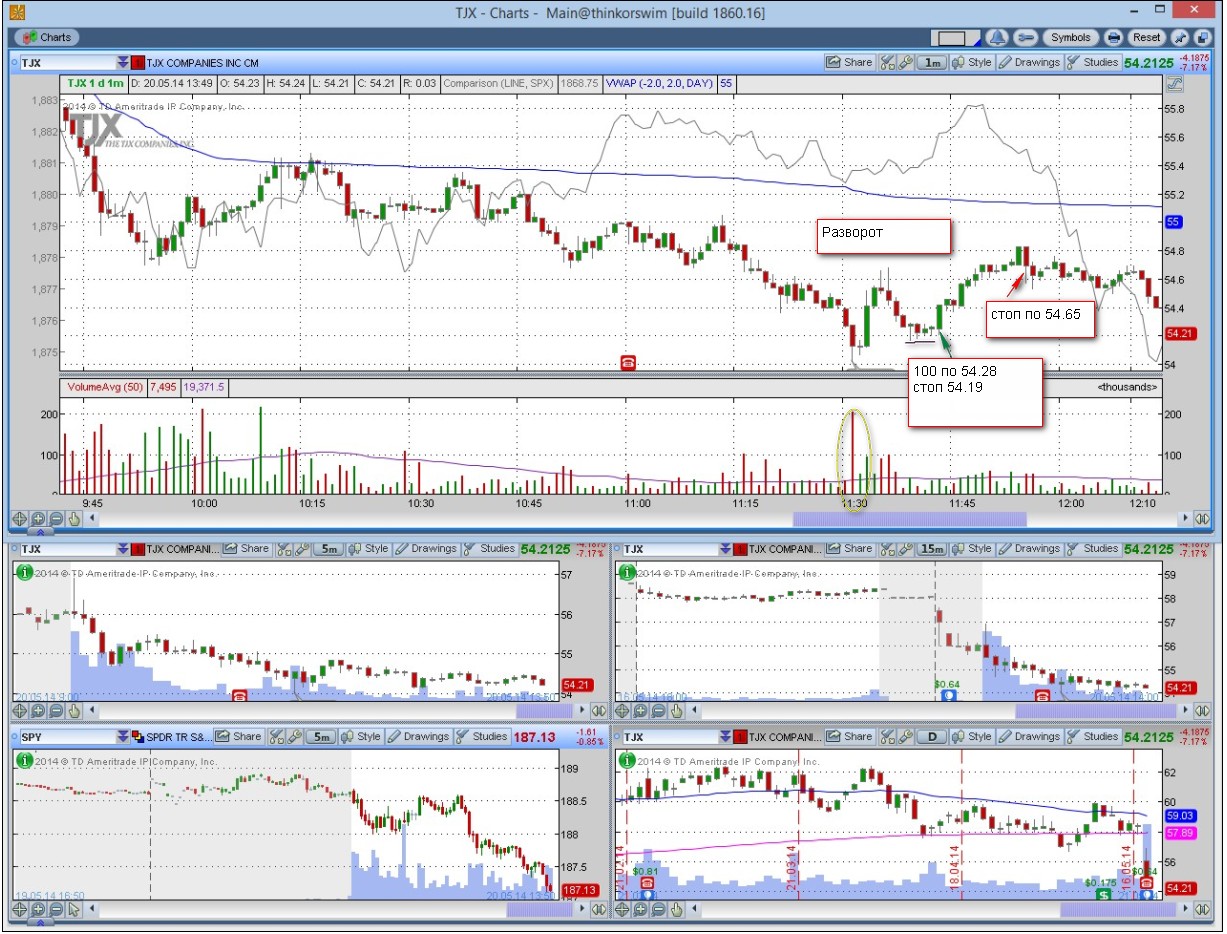
Task: Click the SPY chart horizontal scrollbar thumb
Action: (x=540, y=909)
